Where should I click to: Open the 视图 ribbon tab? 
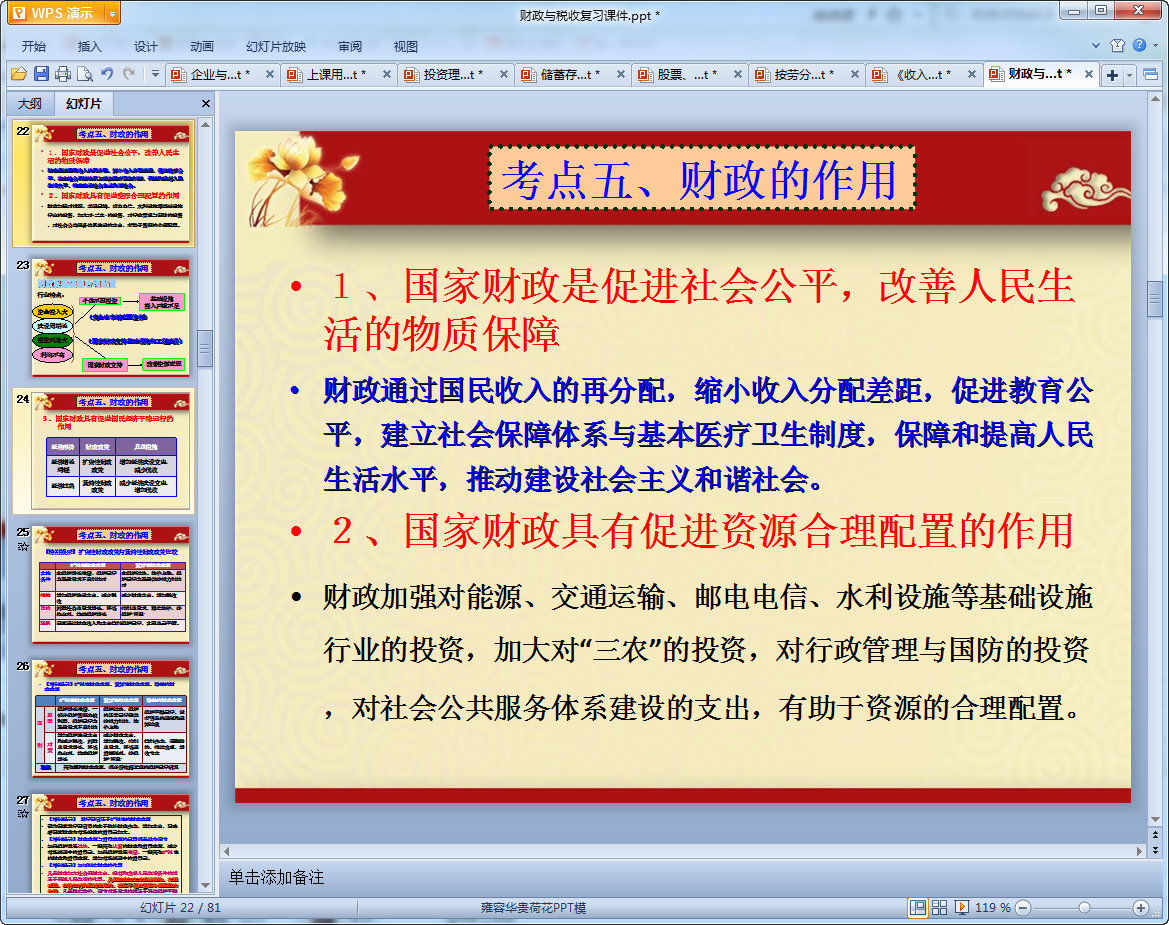pos(406,46)
